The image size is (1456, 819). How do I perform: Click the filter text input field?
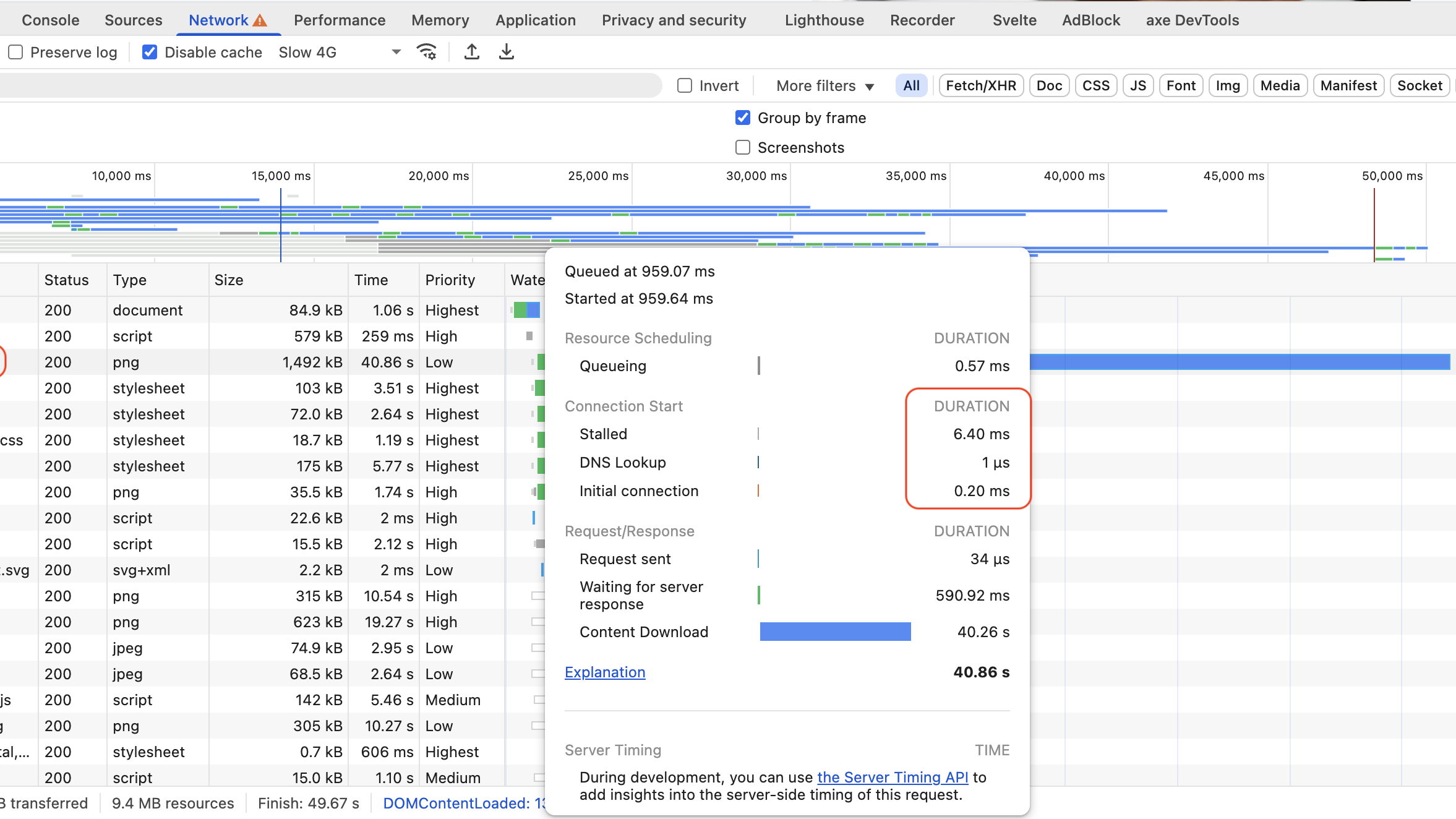[x=328, y=85]
